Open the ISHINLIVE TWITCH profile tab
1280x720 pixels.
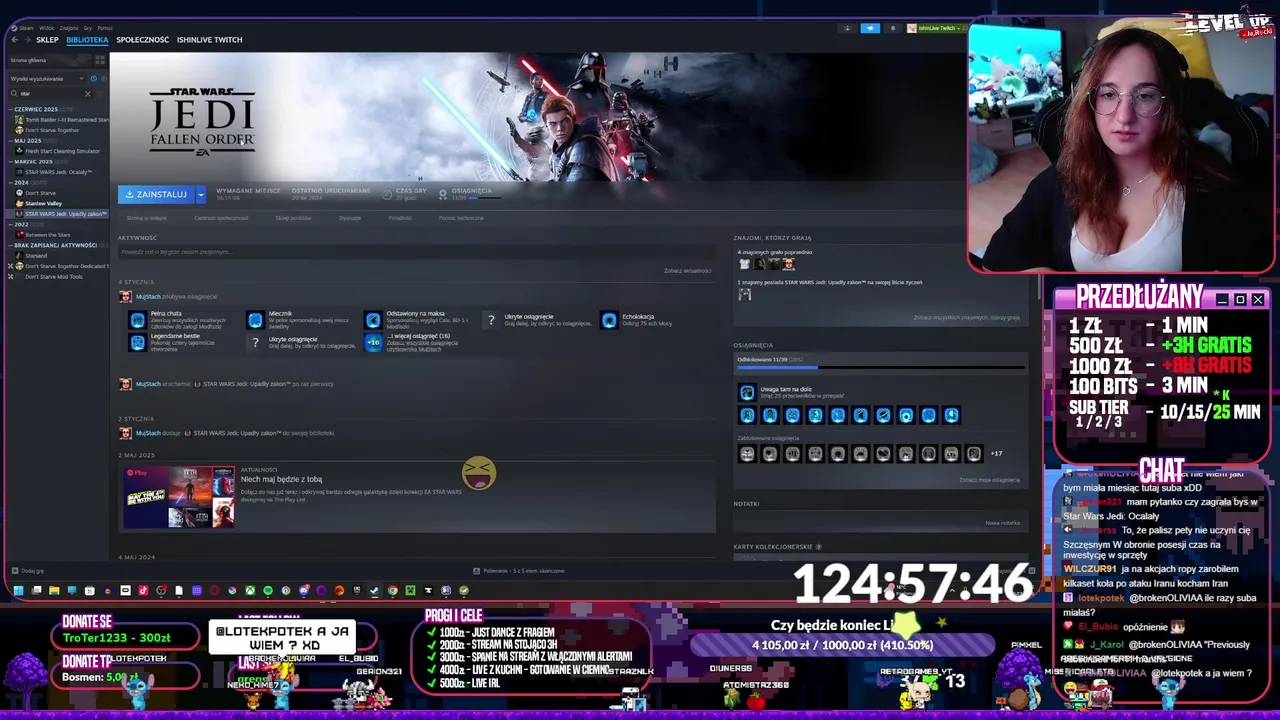(x=209, y=40)
